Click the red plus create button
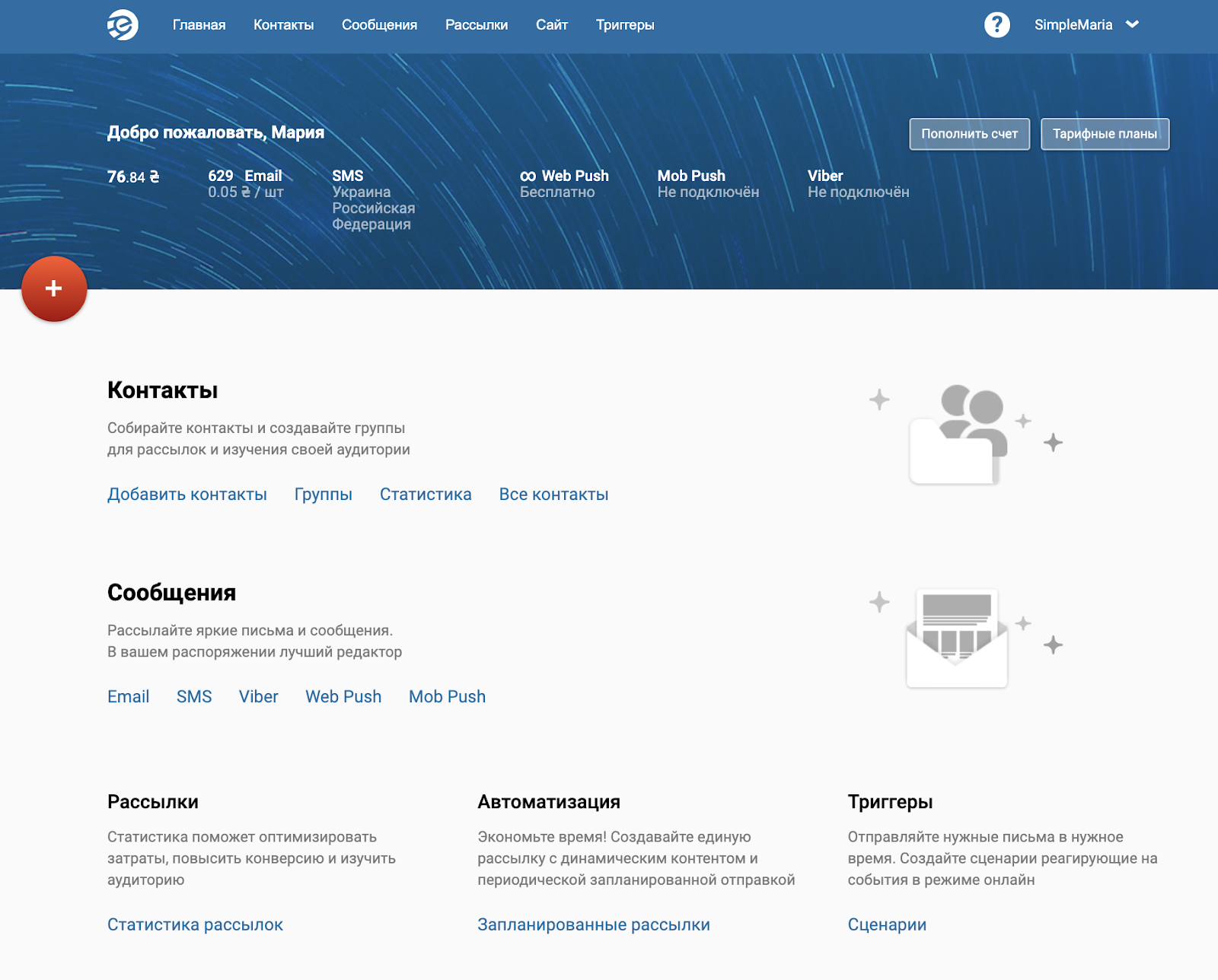Screen dimensions: 1218x980 (54, 288)
